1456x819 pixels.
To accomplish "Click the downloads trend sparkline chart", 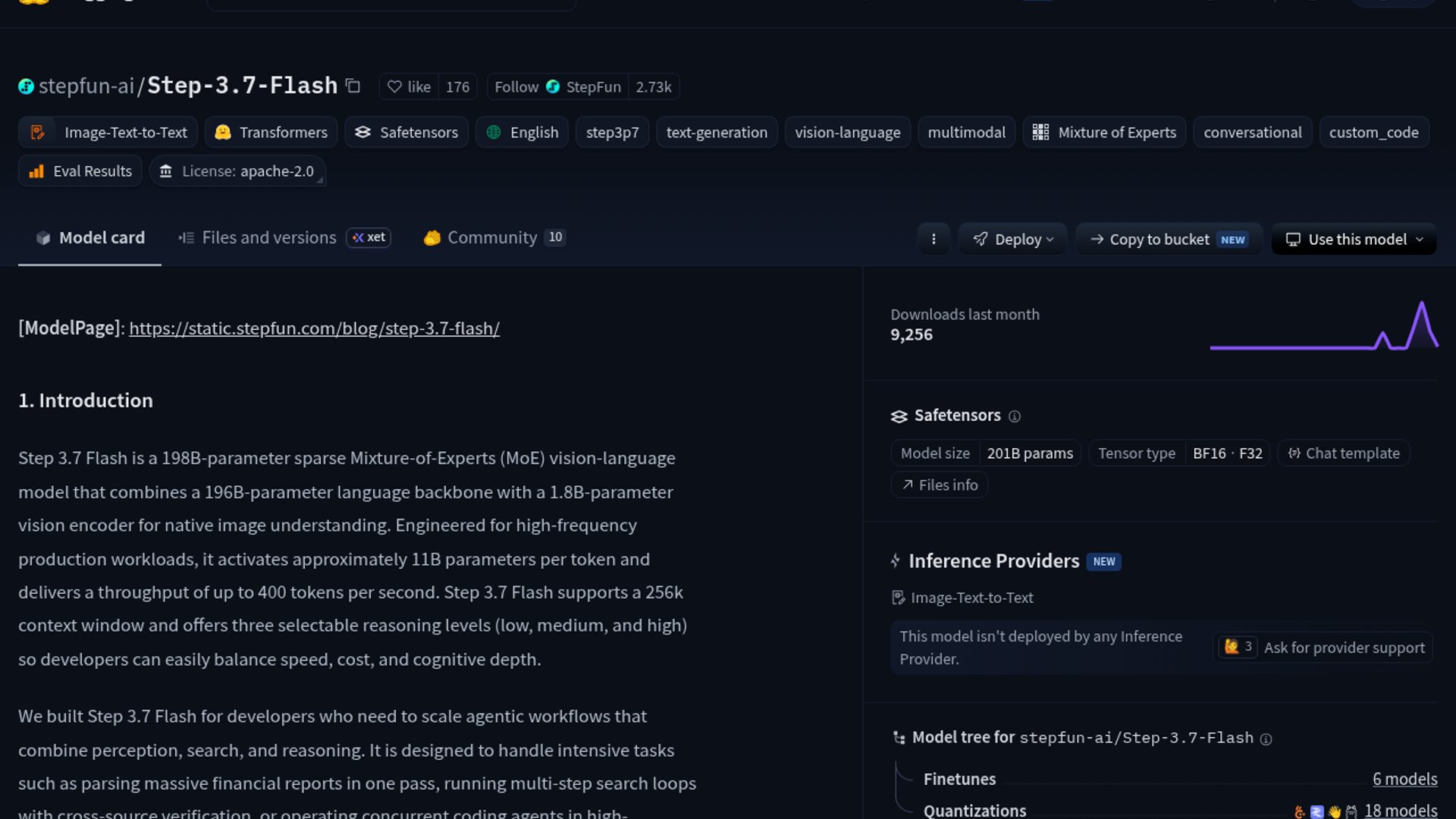I will [1324, 326].
